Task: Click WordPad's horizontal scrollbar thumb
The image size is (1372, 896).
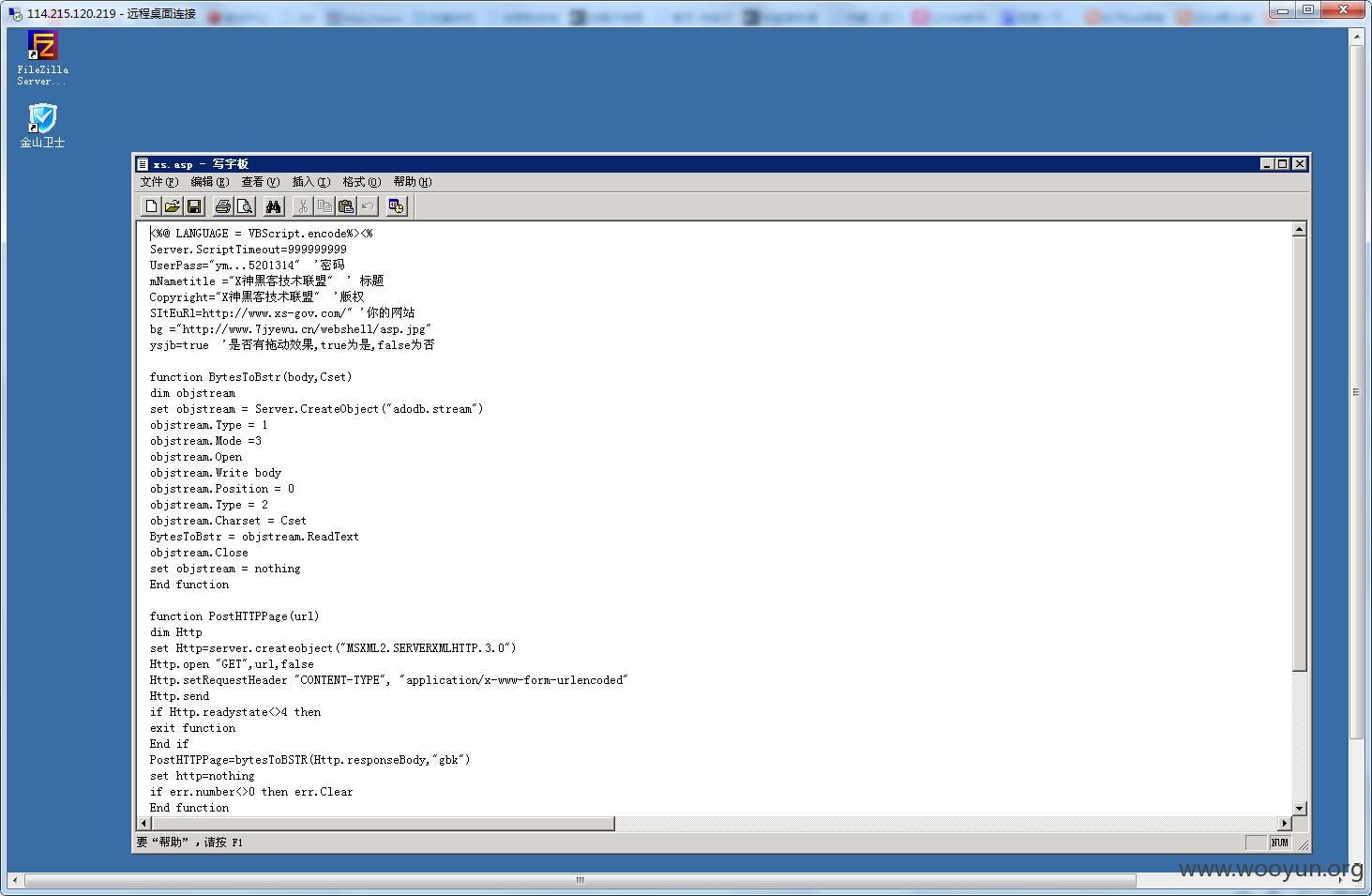Action: [383, 823]
